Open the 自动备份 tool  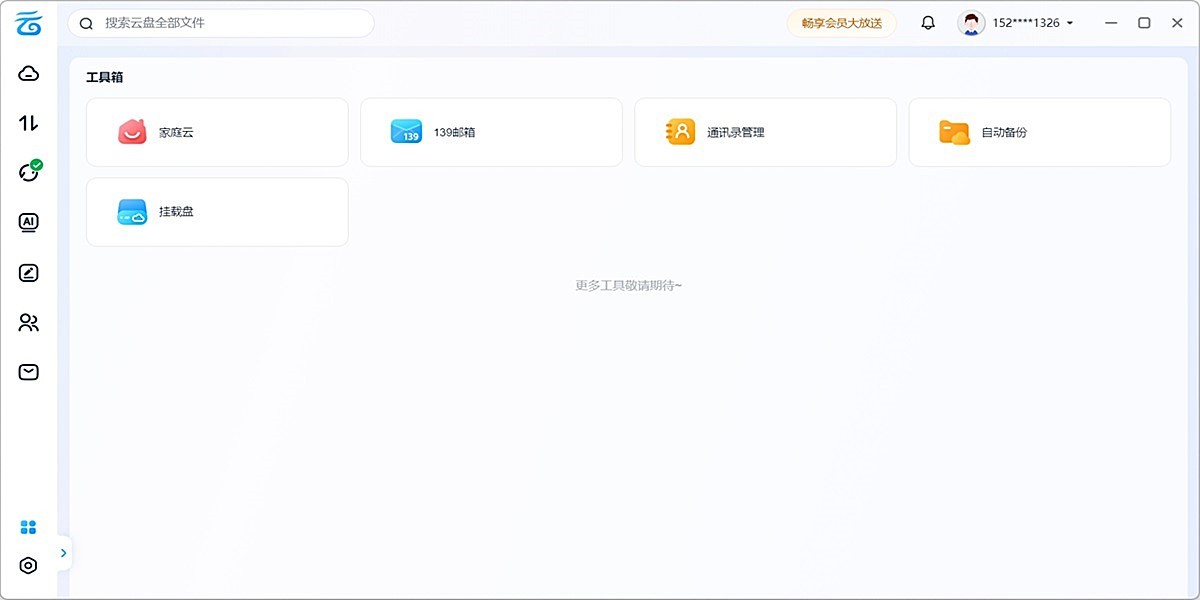tap(1039, 131)
